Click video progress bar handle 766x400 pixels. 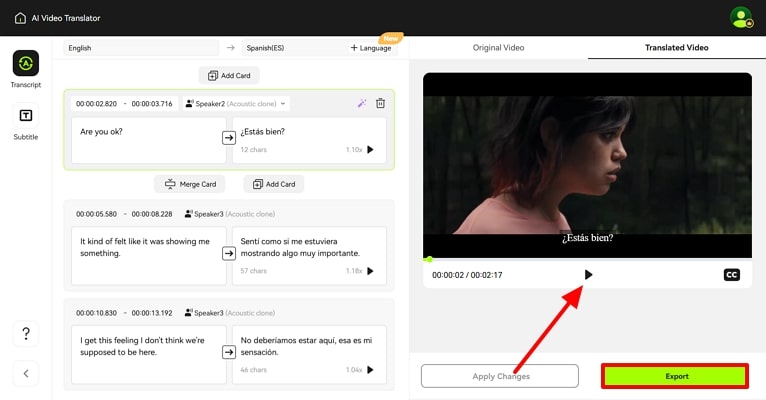point(429,259)
